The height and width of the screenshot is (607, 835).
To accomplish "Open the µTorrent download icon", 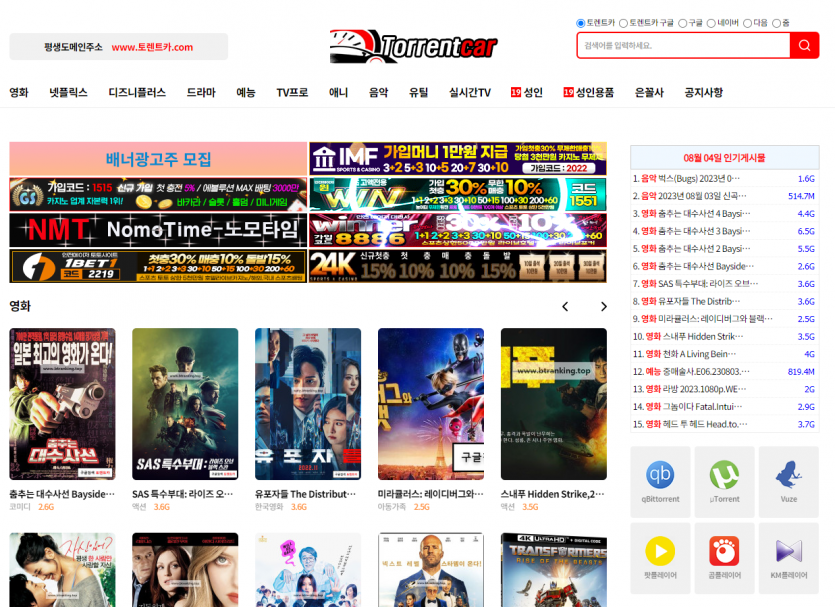I will [x=724, y=476].
